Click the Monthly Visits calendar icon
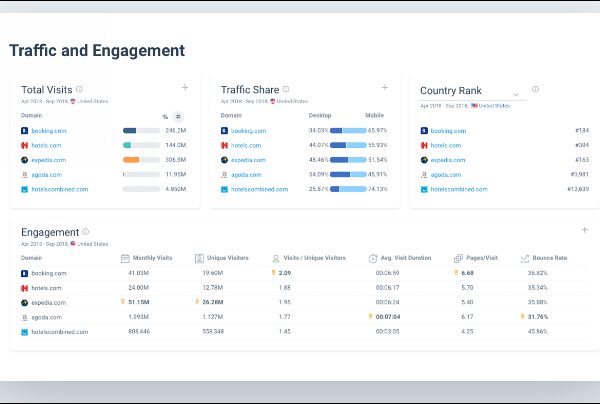 pyautogui.click(x=125, y=258)
